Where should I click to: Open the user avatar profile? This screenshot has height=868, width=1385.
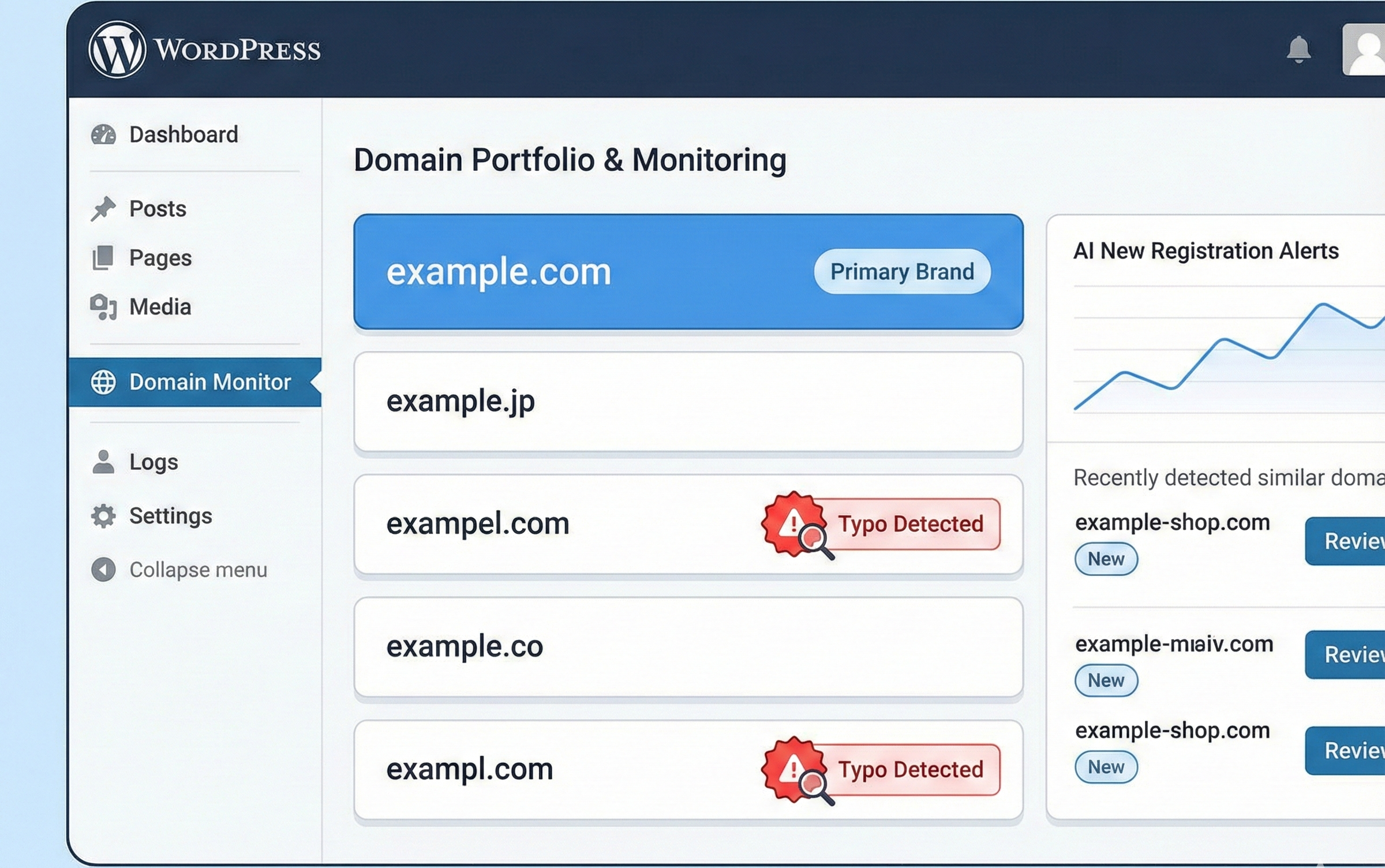(x=1365, y=50)
